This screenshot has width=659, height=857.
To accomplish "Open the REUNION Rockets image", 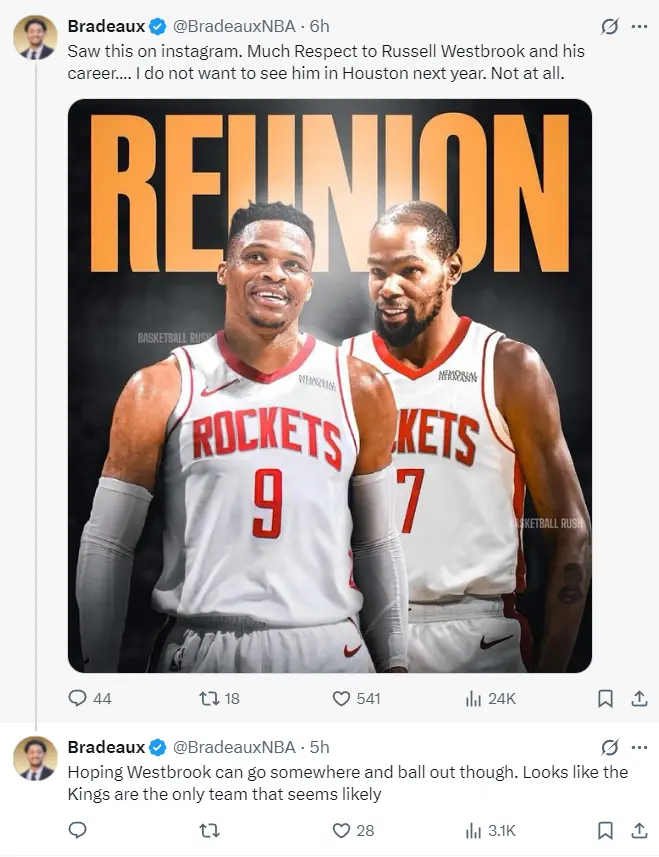I will pyautogui.click(x=329, y=385).
